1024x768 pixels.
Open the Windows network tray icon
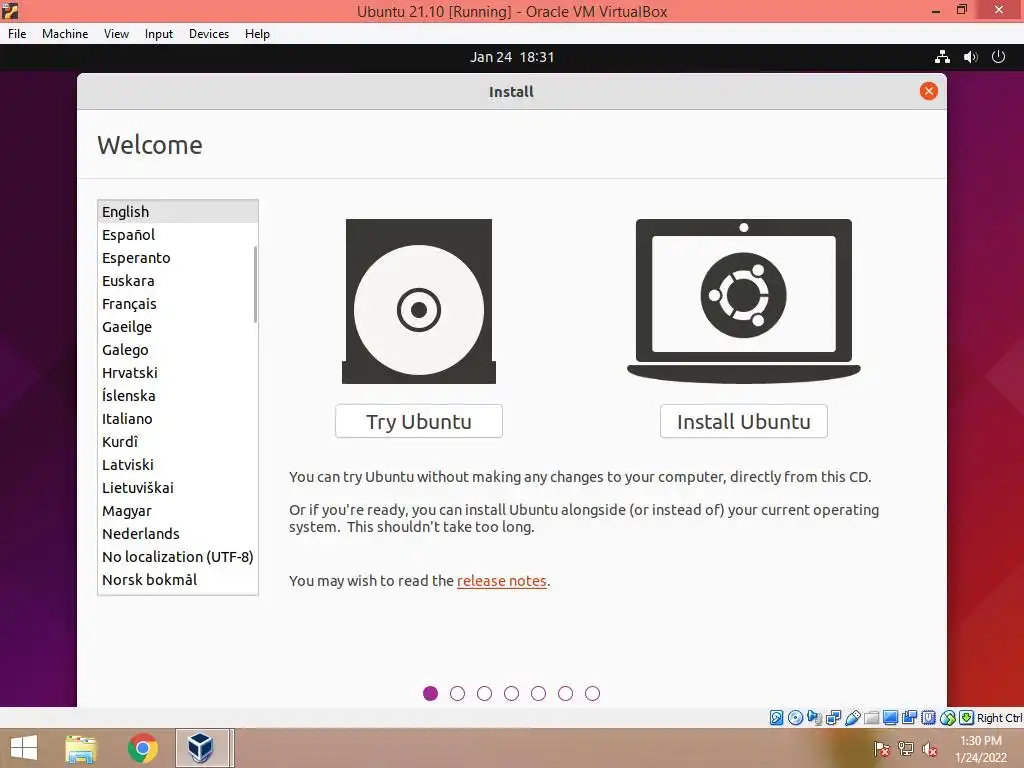coord(906,748)
